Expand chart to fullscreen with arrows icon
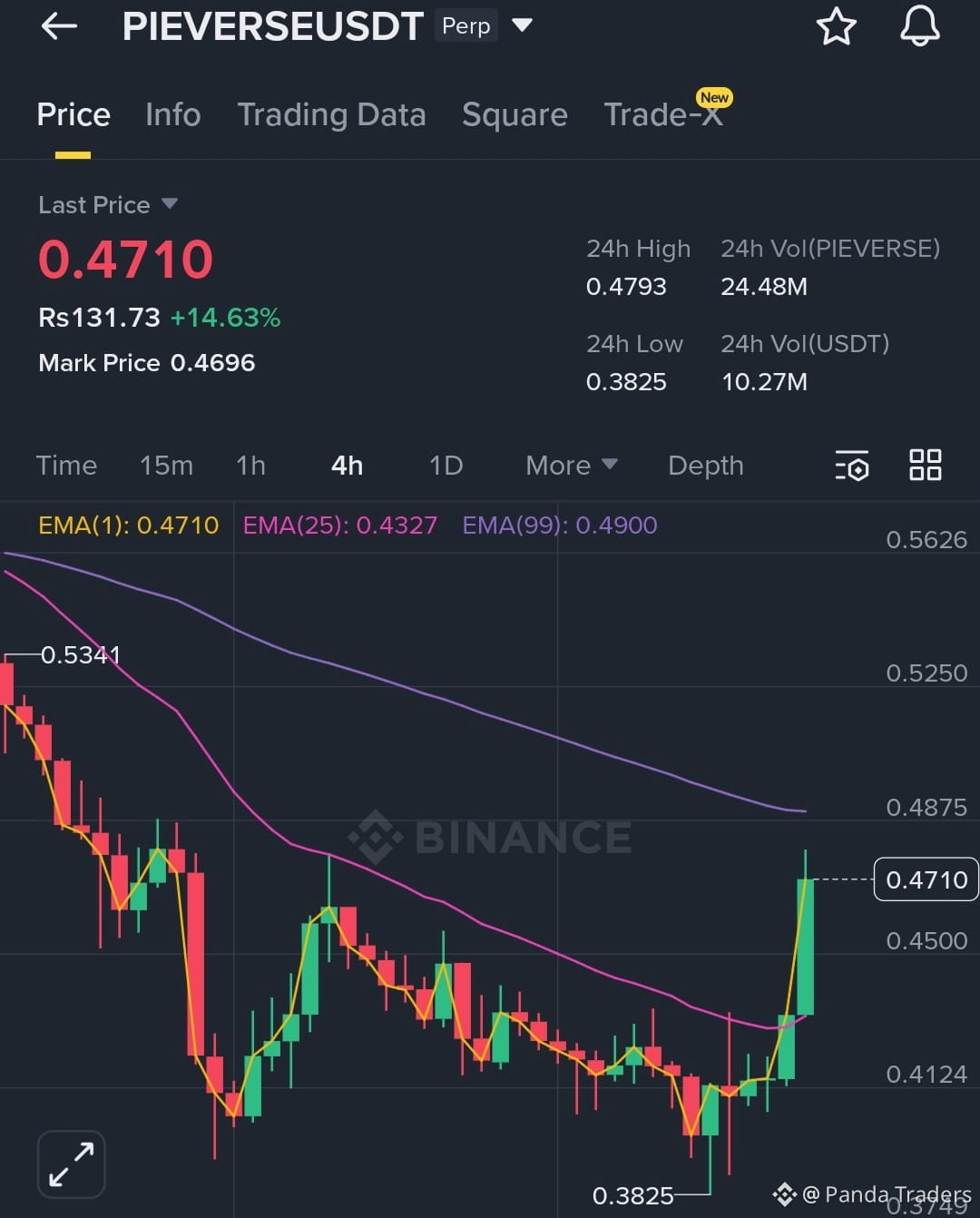980x1218 pixels. pos(72,1164)
